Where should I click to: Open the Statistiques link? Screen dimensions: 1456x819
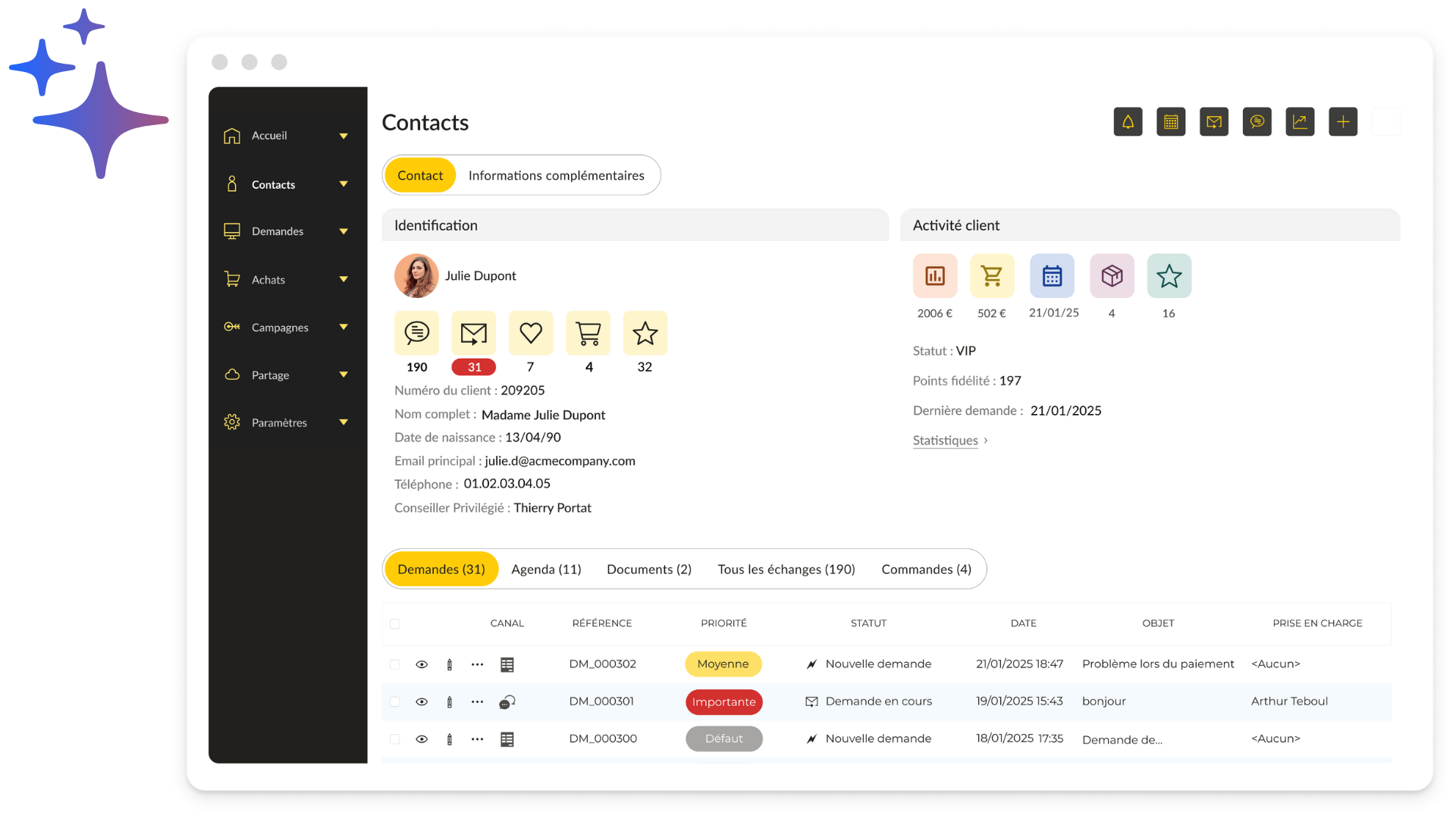click(x=945, y=441)
